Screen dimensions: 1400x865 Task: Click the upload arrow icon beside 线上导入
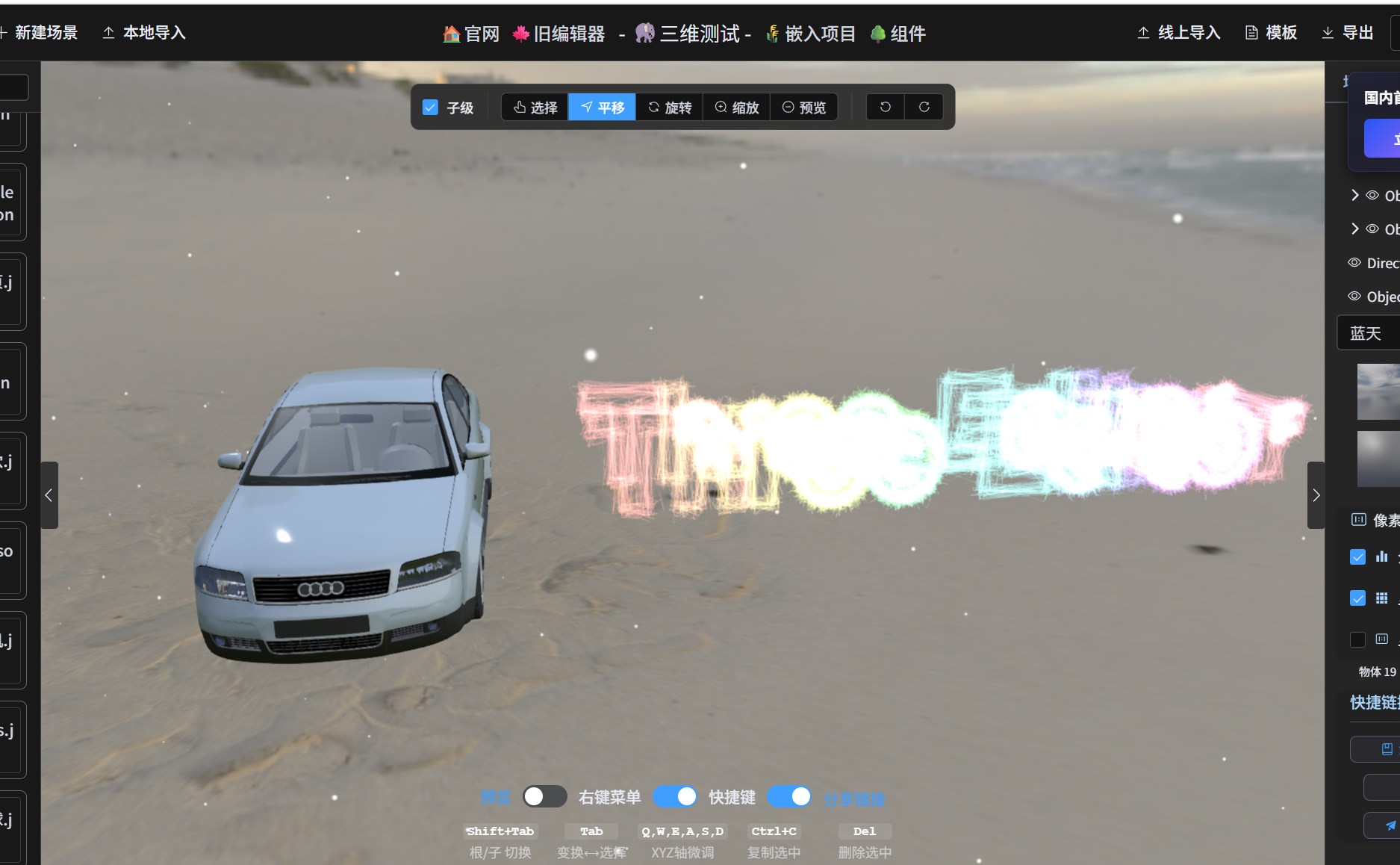coord(1143,33)
